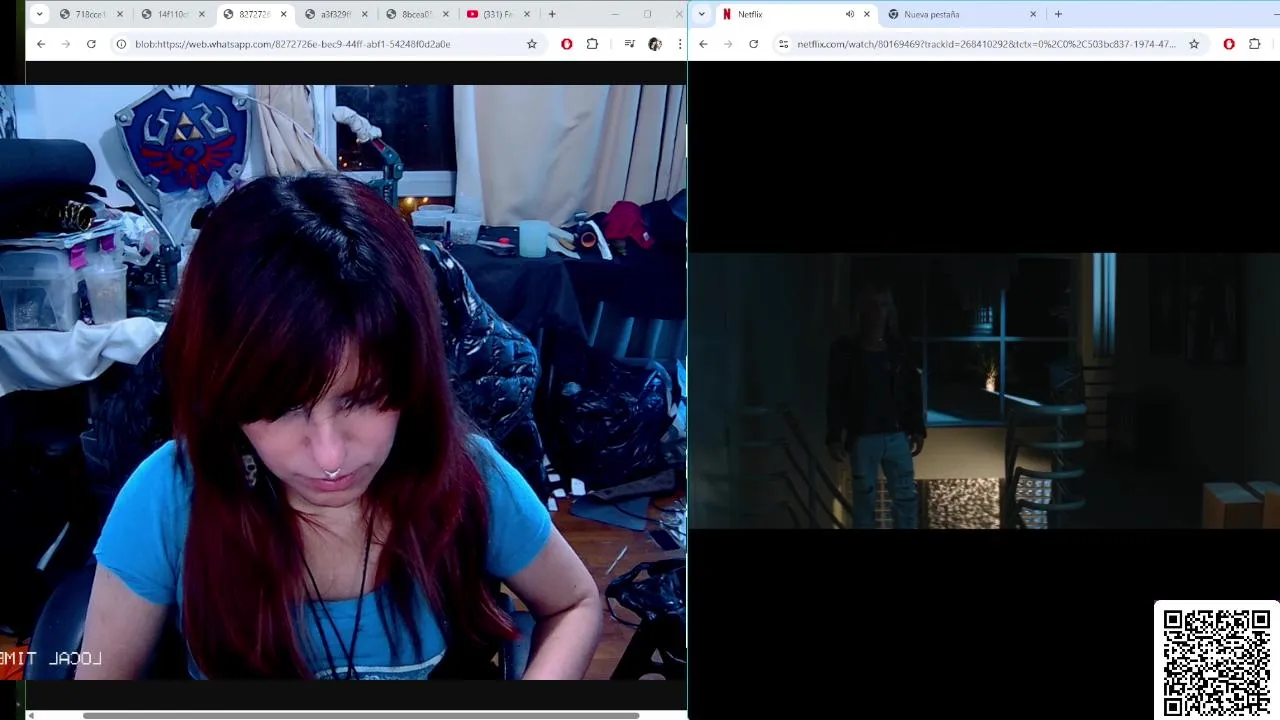Open a new tab in Netflix window

pos(1058,14)
